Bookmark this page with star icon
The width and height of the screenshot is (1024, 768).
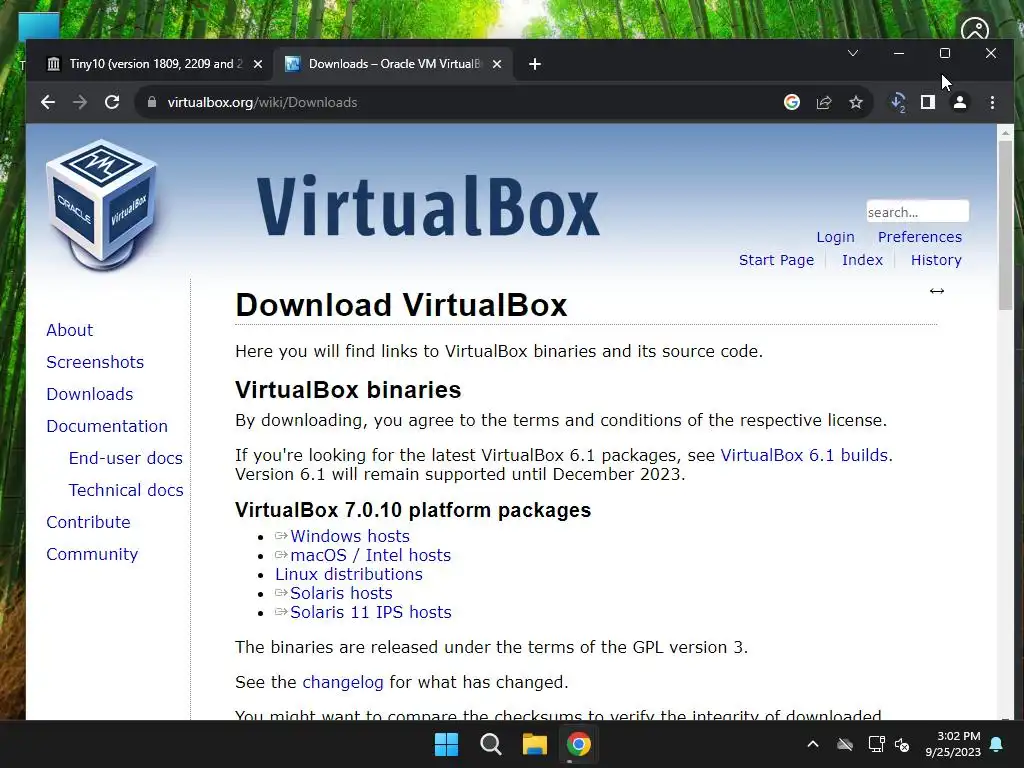856,102
